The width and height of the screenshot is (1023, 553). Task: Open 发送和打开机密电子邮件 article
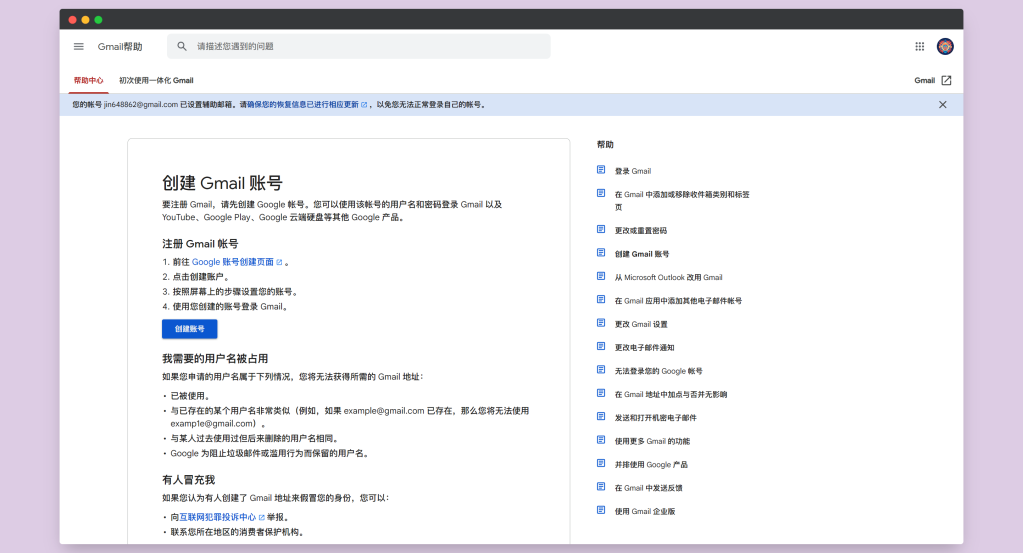tap(656, 417)
